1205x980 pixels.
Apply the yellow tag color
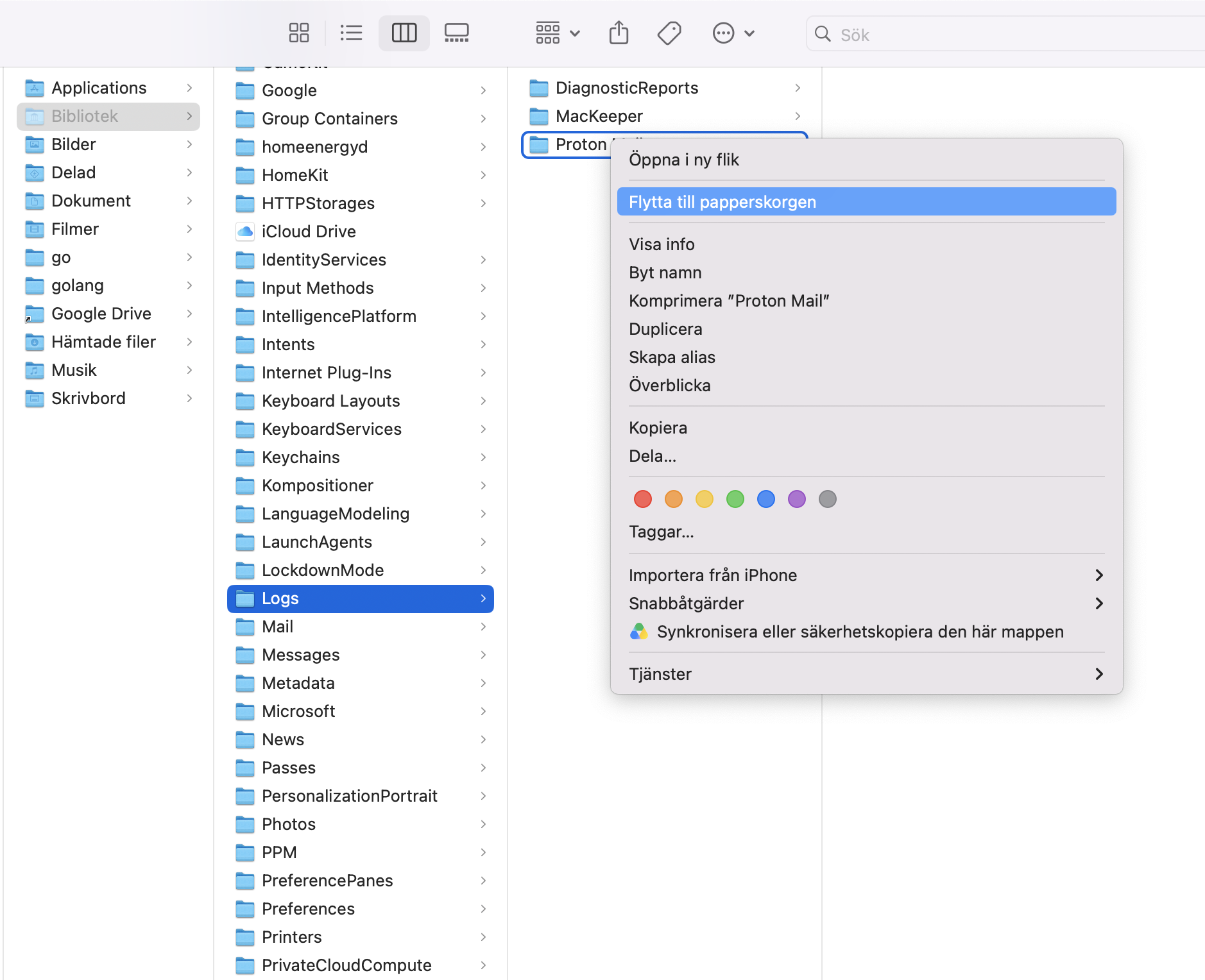coord(705,499)
